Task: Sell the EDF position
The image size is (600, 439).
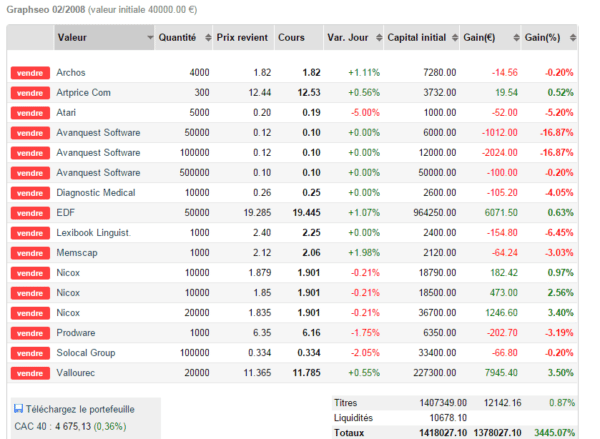Action: 30,213
